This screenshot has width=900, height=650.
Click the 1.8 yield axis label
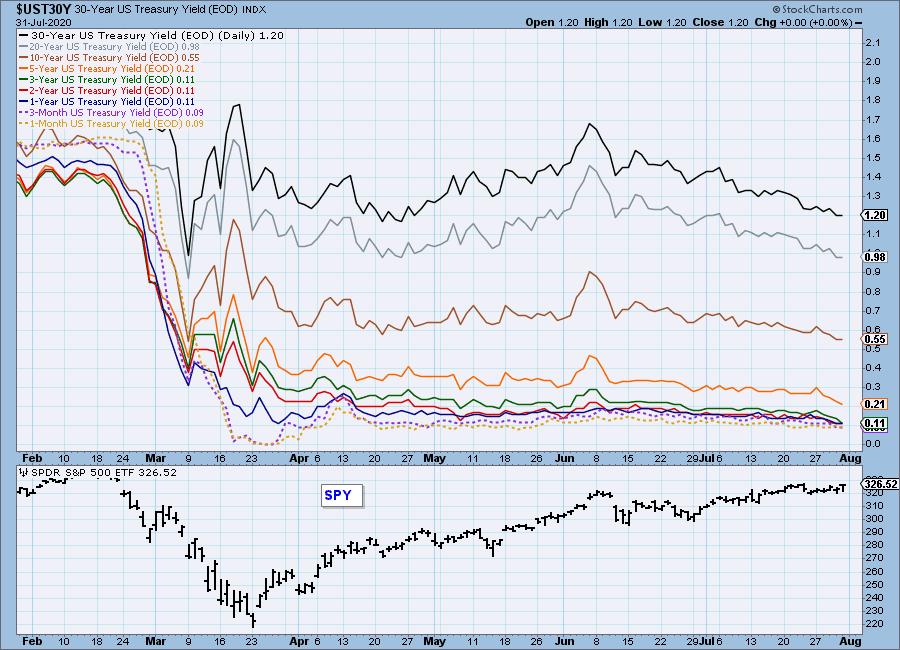click(x=872, y=100)
